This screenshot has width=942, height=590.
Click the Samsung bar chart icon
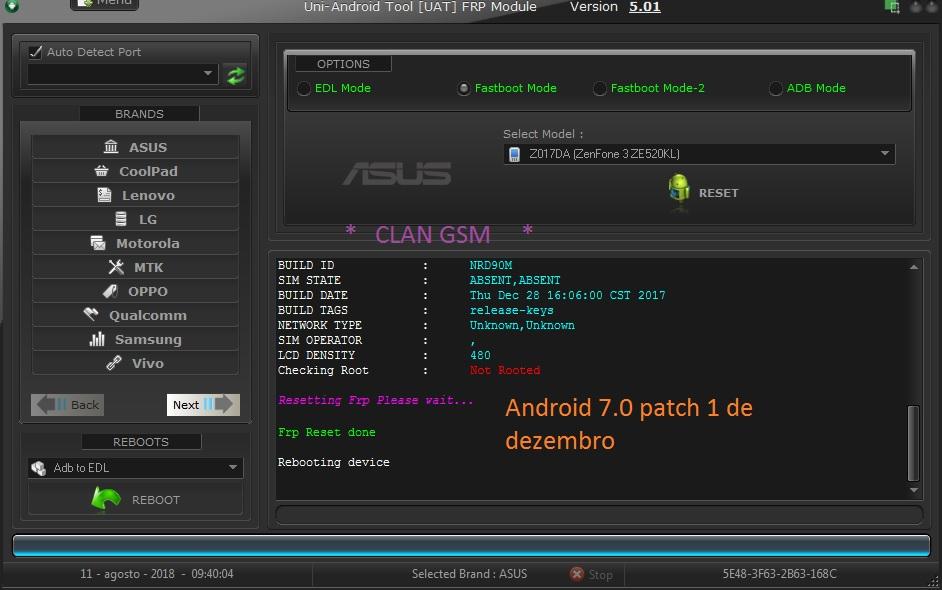point(97,339)
